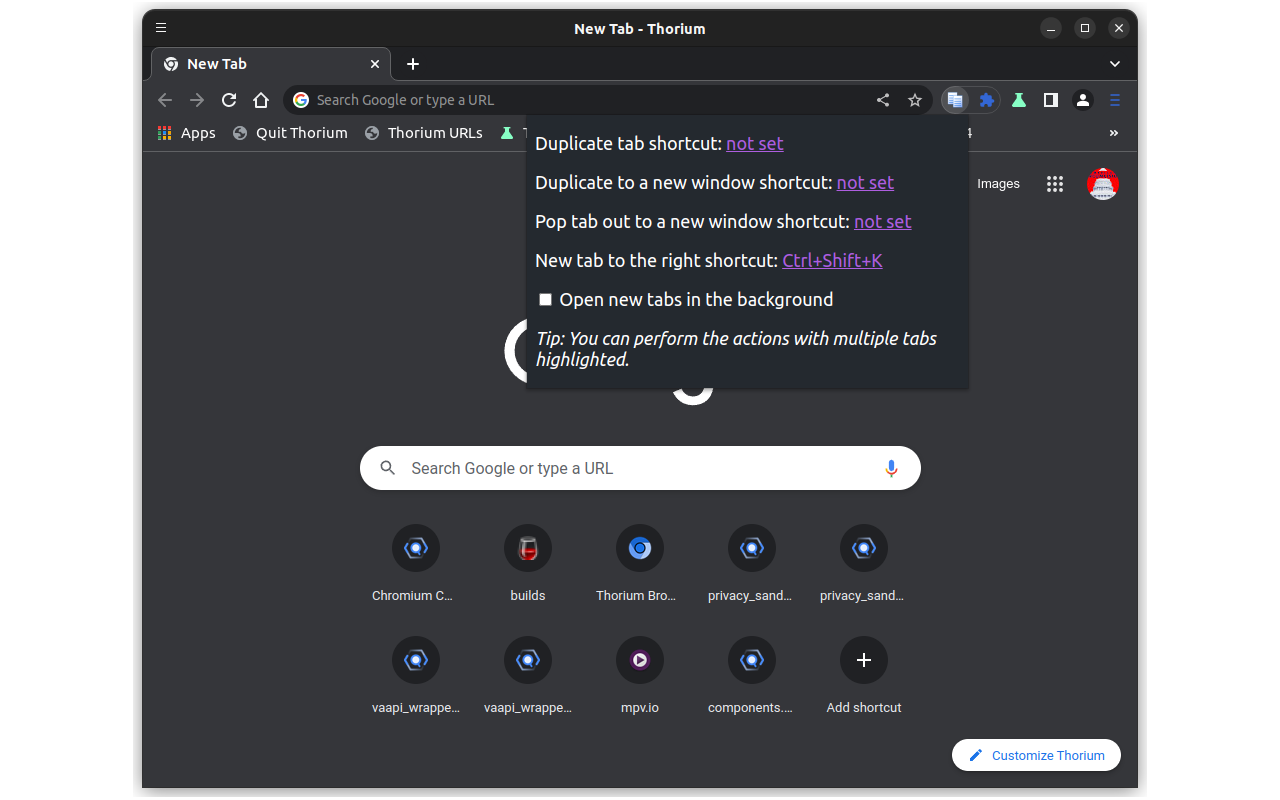Set the Duplicate tab shortcut link
The width and height of the screenshot is (1280, 800).
755,144
